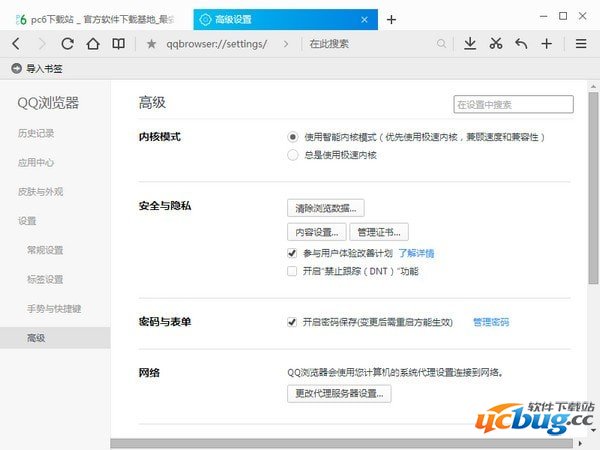Click the back navigation arrow
This screenshot has width=600, height=450.
click(x=16, y=43)
